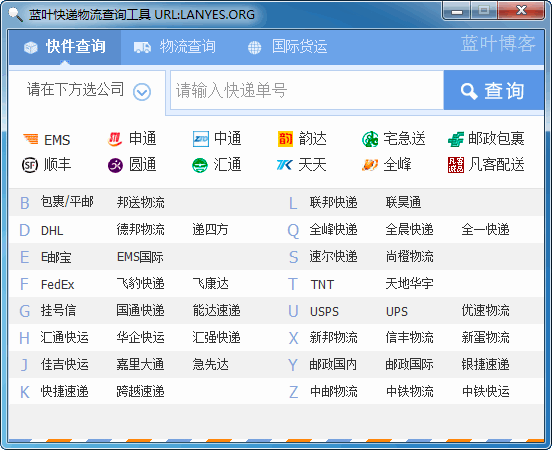The width and height of the screenshot is (552, 450).
Task: Focus the 请输入快递单号 tracking number field
Action: pyautogui.click(x=307, y=90)
